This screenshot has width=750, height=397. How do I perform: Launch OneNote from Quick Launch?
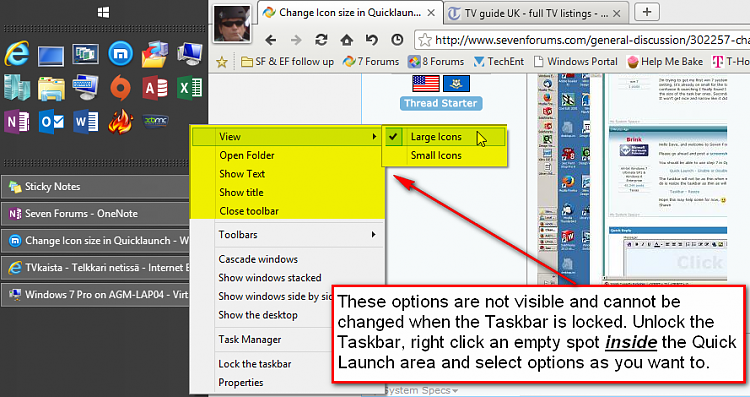pyautogui.click(x=17, y=122)
